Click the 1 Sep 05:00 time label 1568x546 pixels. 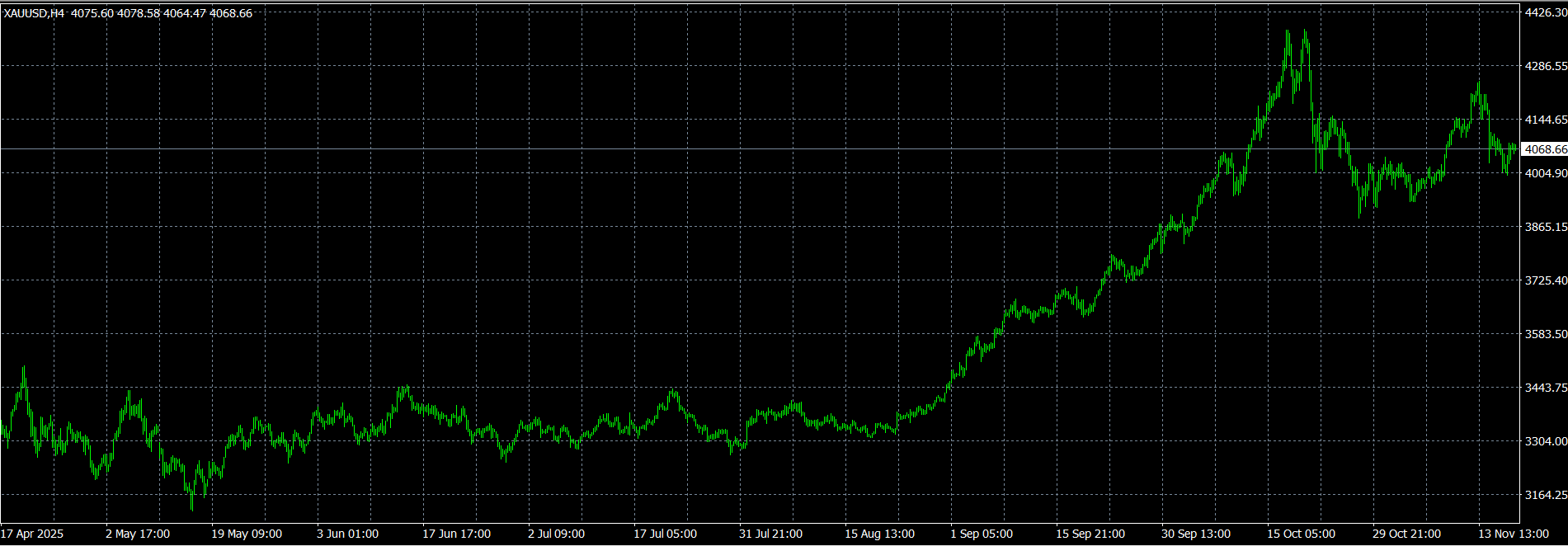coord(982,534)
